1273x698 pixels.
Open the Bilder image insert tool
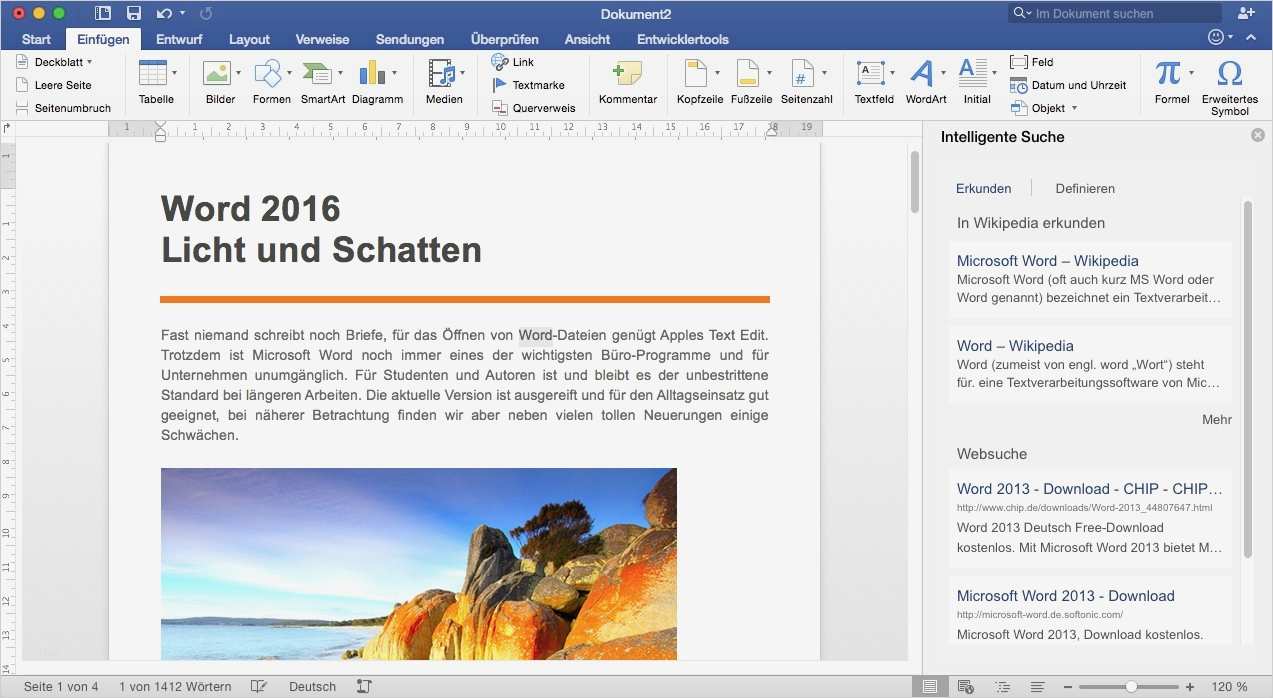pos(218,80)
